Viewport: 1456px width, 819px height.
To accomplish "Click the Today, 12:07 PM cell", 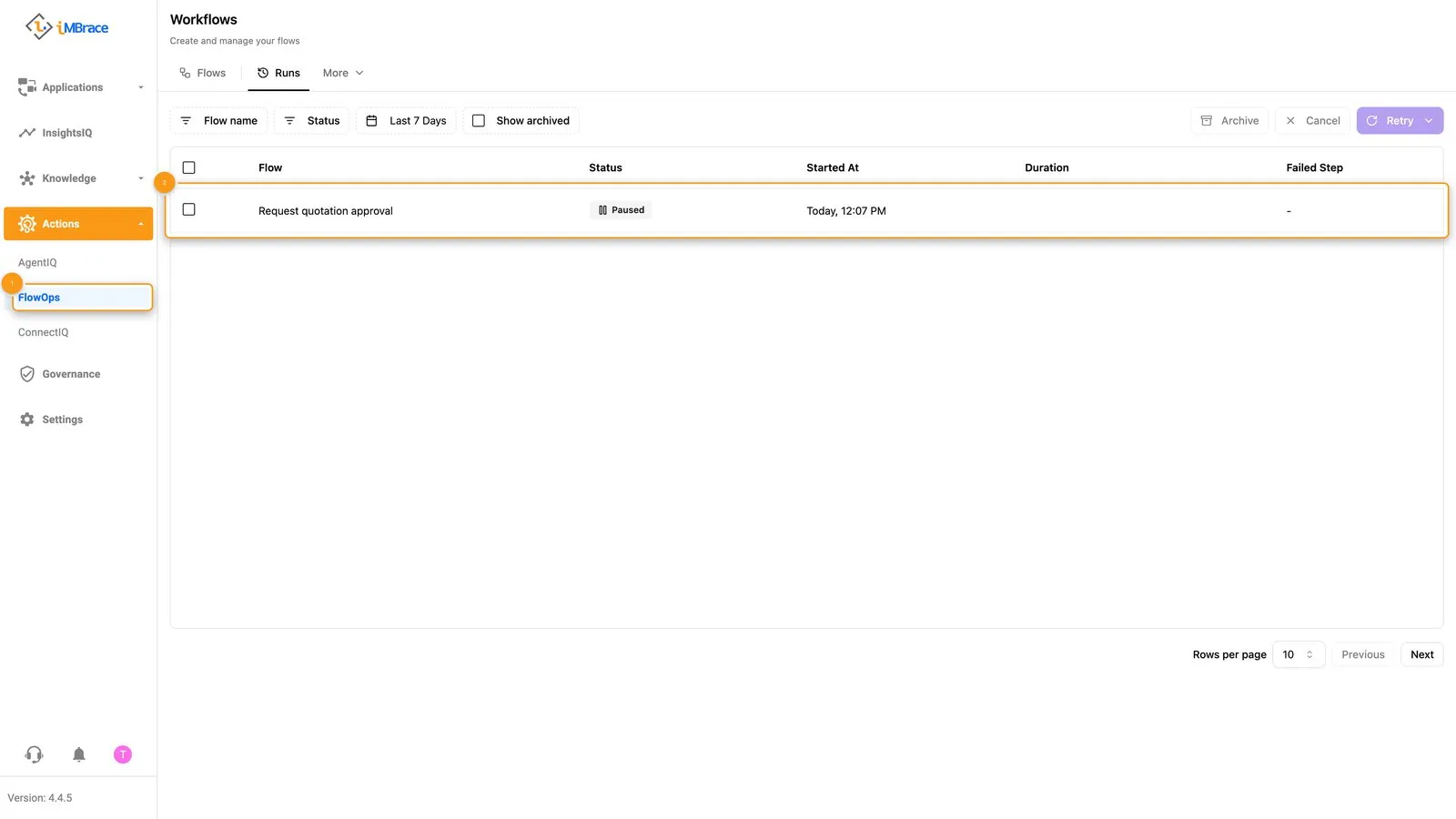I will 846,211.
